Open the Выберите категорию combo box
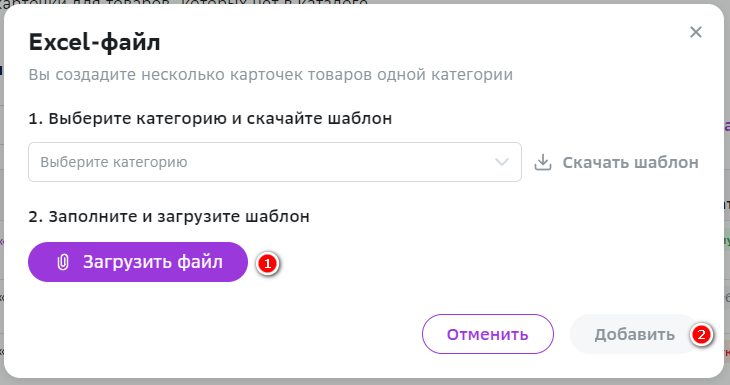 tap(275, 162)
